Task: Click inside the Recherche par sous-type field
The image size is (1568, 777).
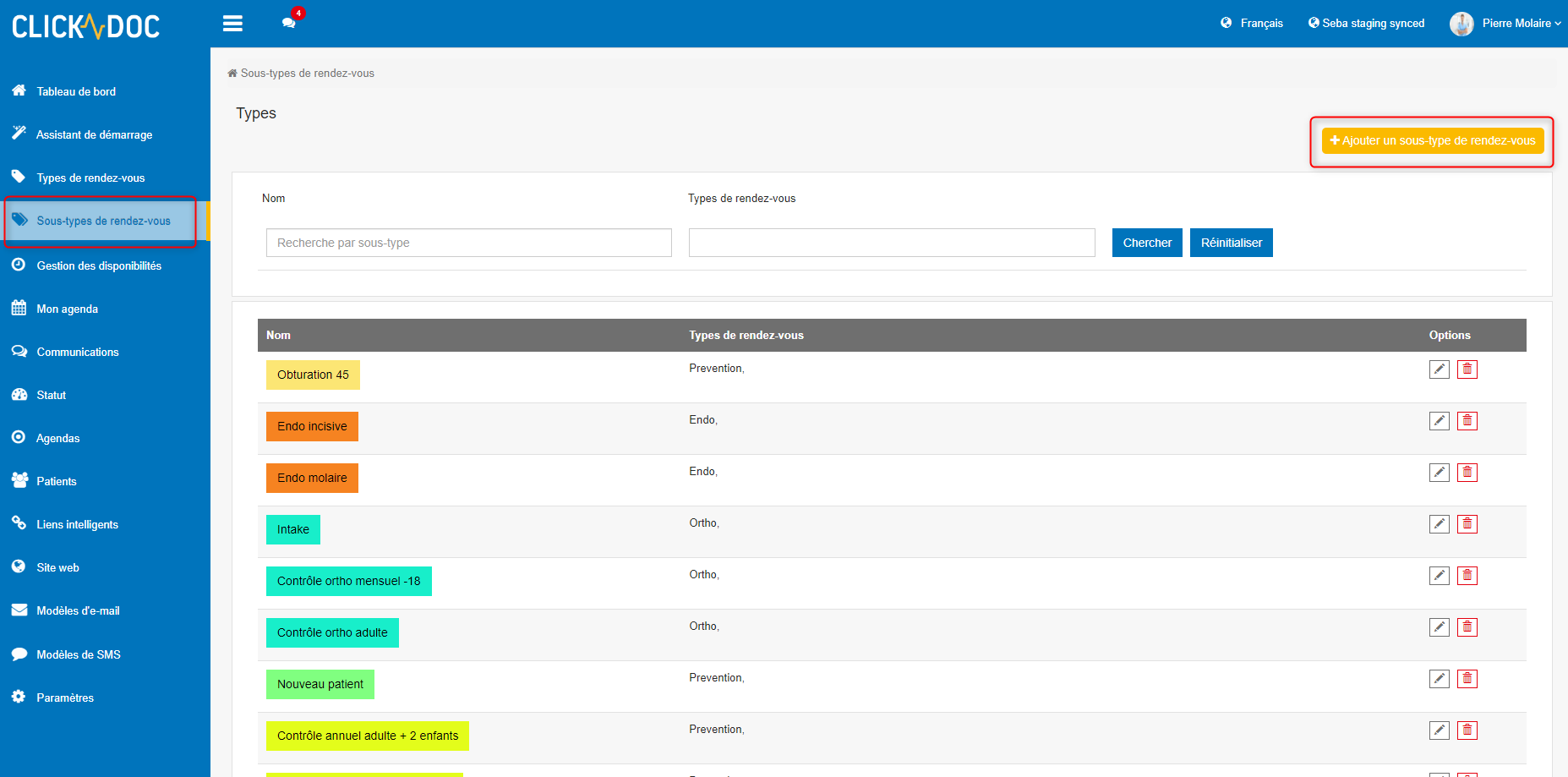Action: tap(468, 243)
